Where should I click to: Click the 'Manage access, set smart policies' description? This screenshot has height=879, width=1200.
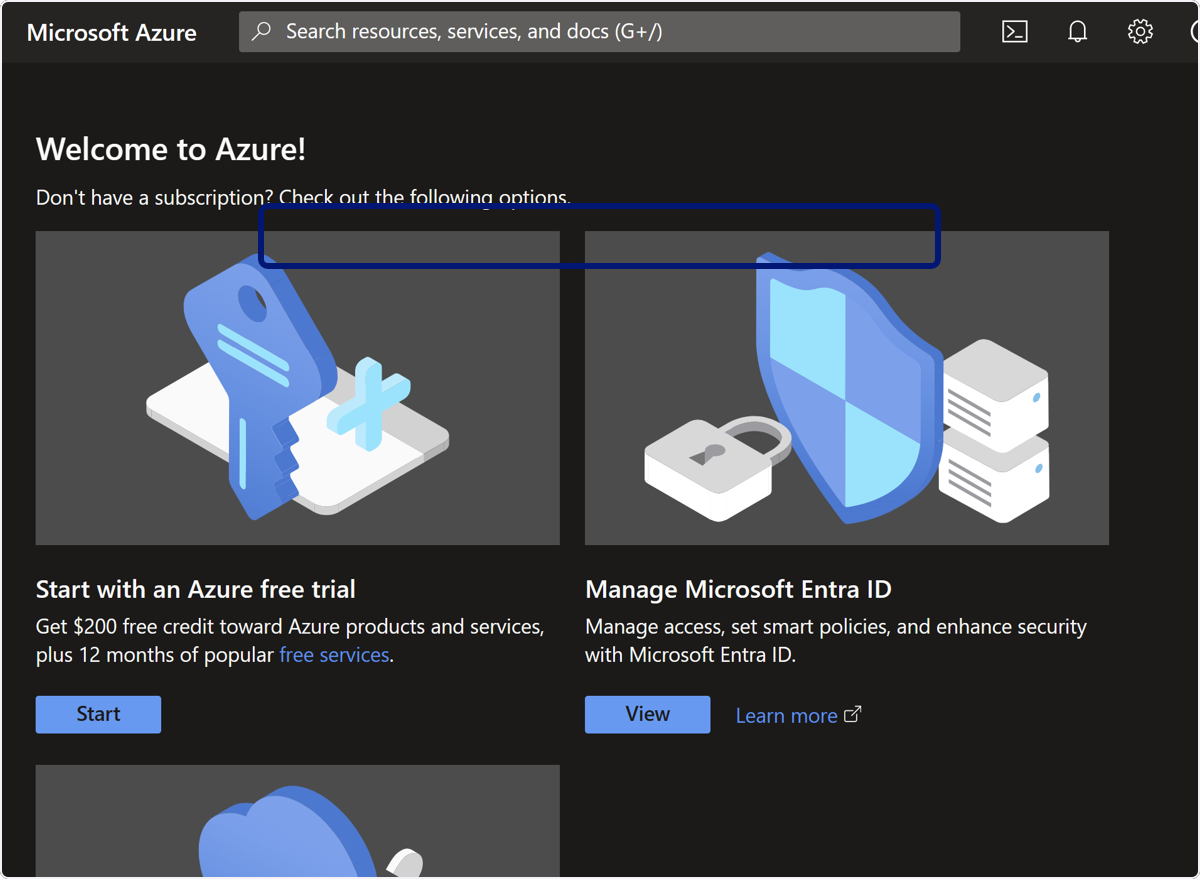(x=836, y=641)
